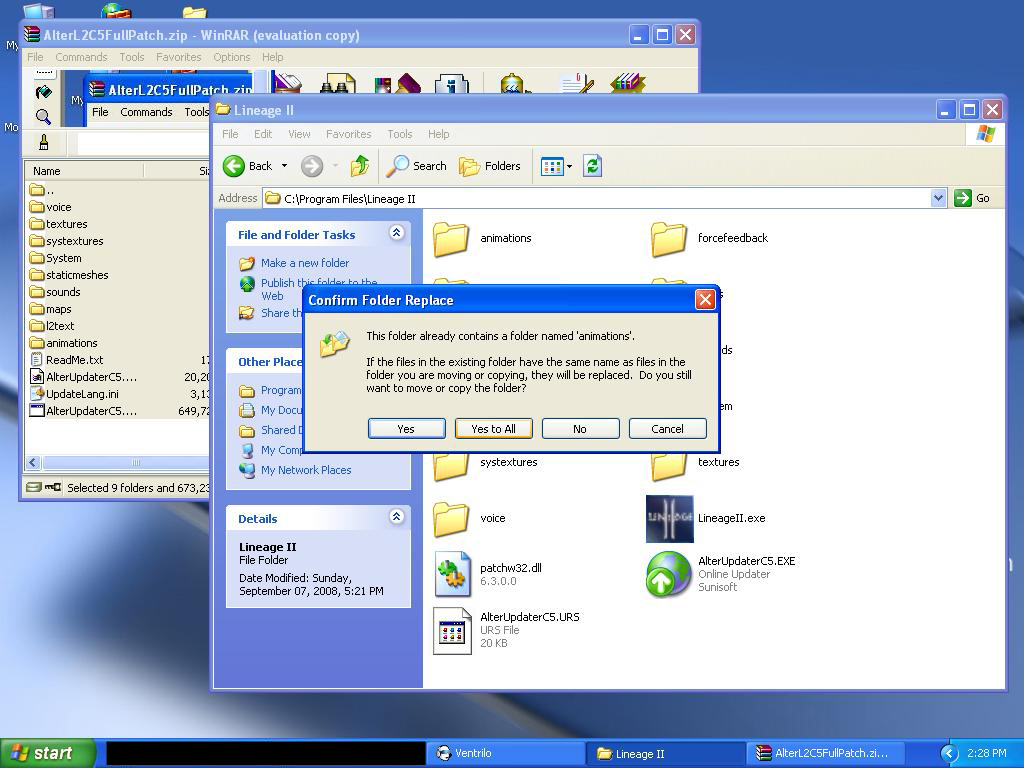Screen dimensions: 1024x768
Task: Open Options menu in the WinRAR window
Action: coord(232,57)
